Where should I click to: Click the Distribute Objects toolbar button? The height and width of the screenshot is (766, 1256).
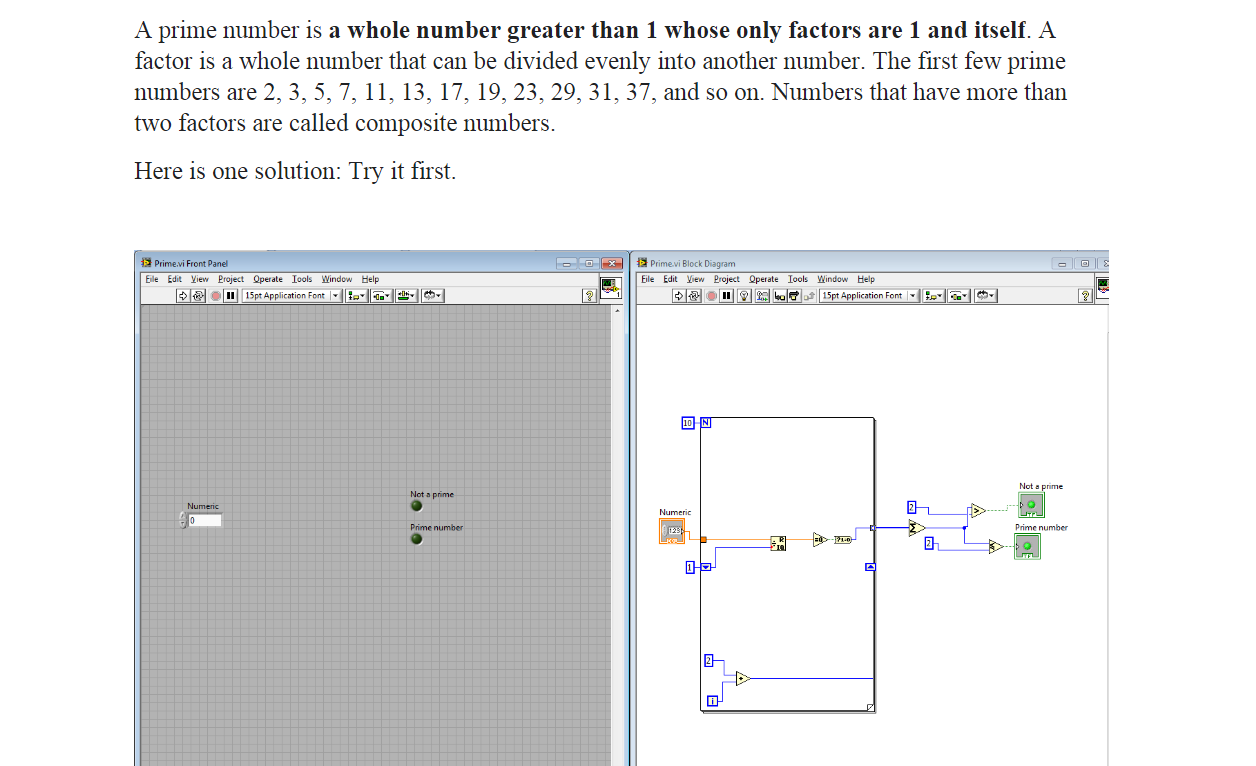pos(382,295)
